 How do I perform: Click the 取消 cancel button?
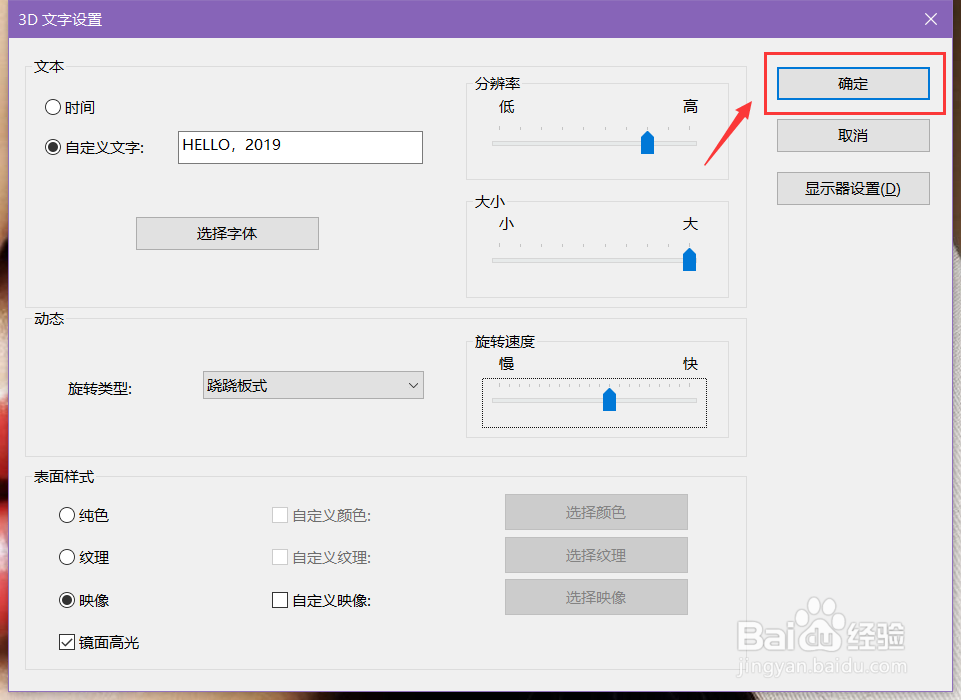point(853,135)
